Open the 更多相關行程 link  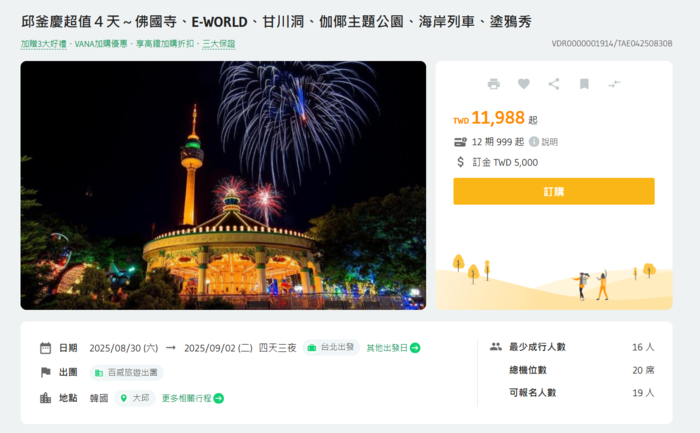pyautogui.click(x=186, y=398)
